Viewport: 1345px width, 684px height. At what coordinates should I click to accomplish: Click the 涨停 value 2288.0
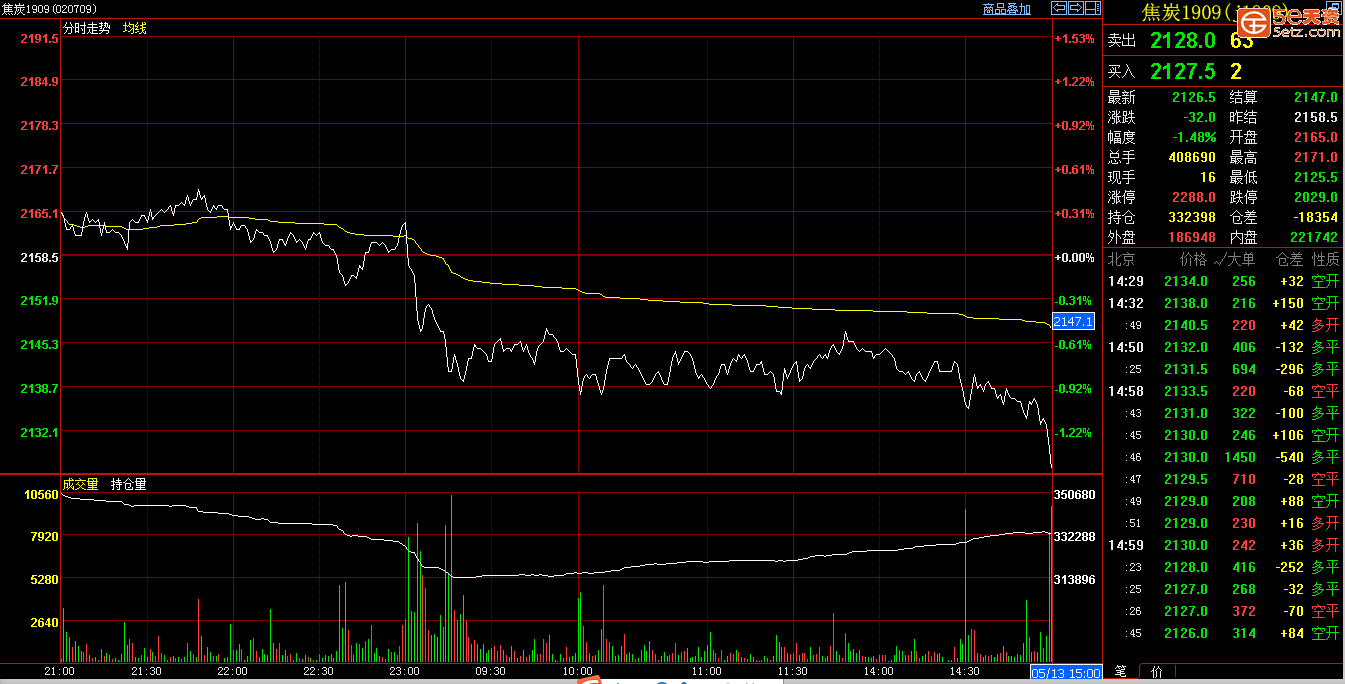pyautogui.click(x=1193, y=197)
